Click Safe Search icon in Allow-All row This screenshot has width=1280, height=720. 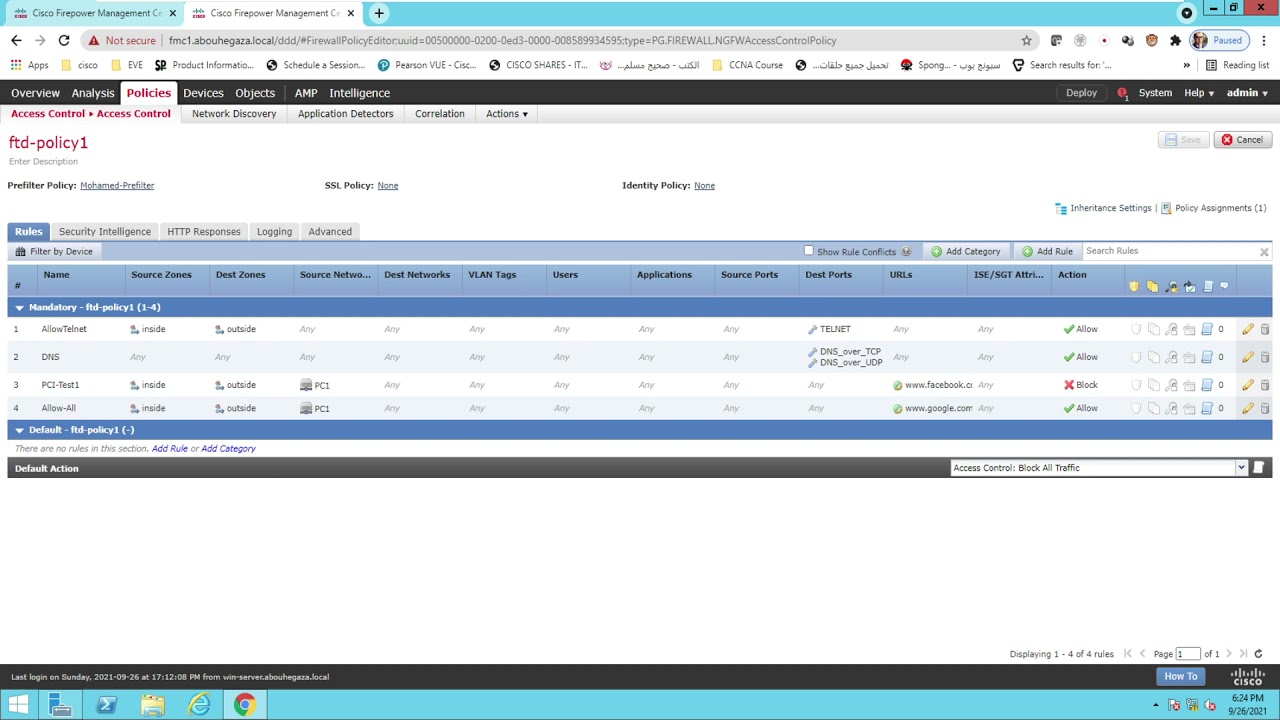click(1172, 408)
